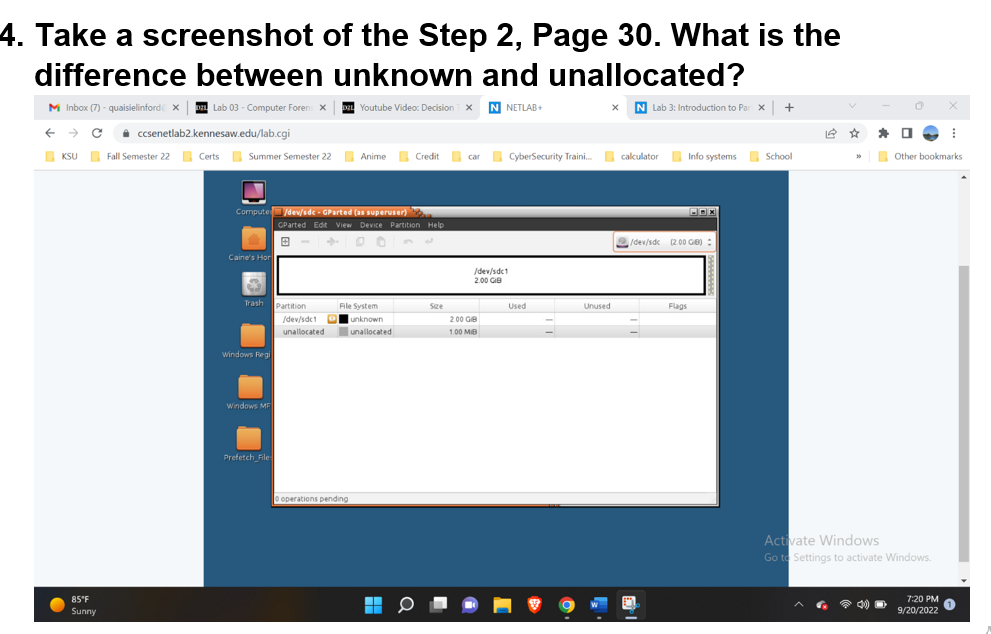Click the Paste partition icon in GParted
This screenshot has height=634, width=991.
(382, 241)
